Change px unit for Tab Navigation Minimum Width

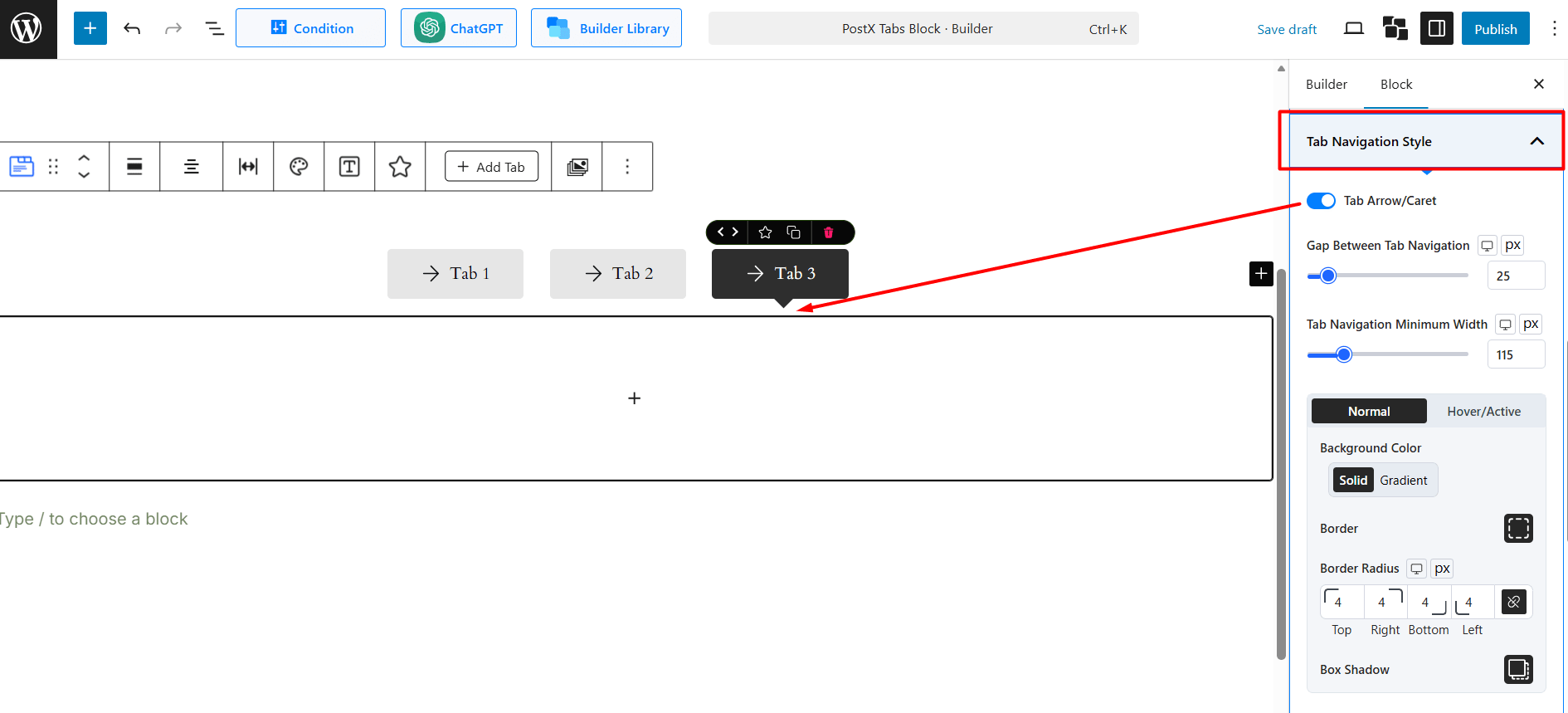pyautogui.click(x=1531, y=325)
